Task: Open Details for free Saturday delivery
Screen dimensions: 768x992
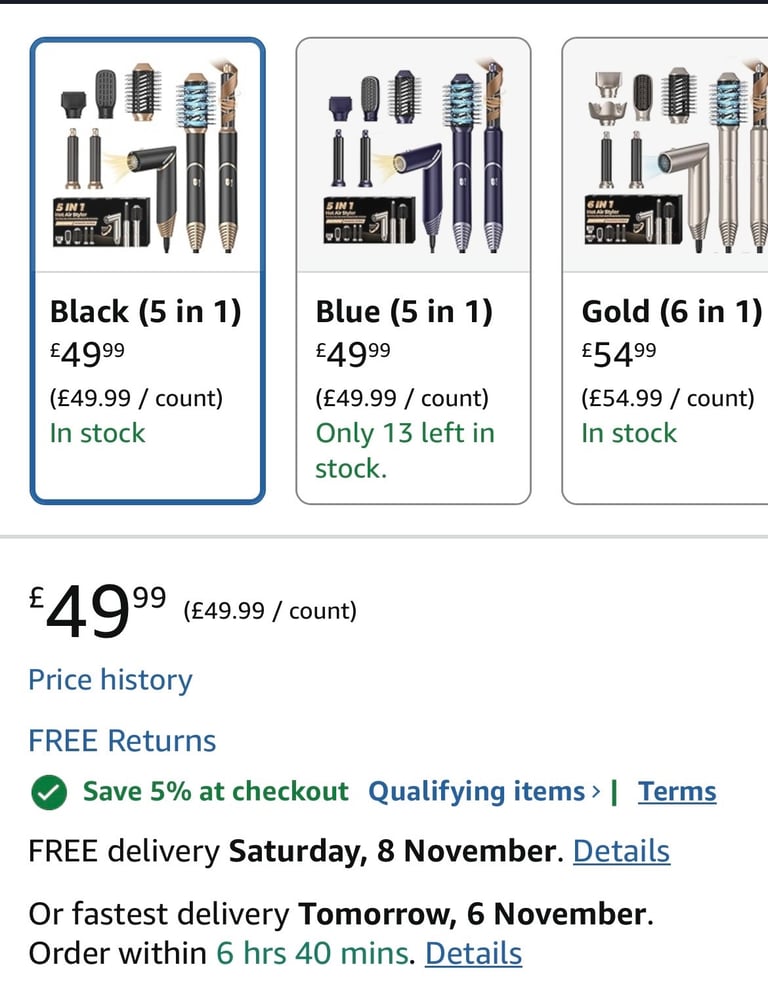Action: click(x=621, y=852)
